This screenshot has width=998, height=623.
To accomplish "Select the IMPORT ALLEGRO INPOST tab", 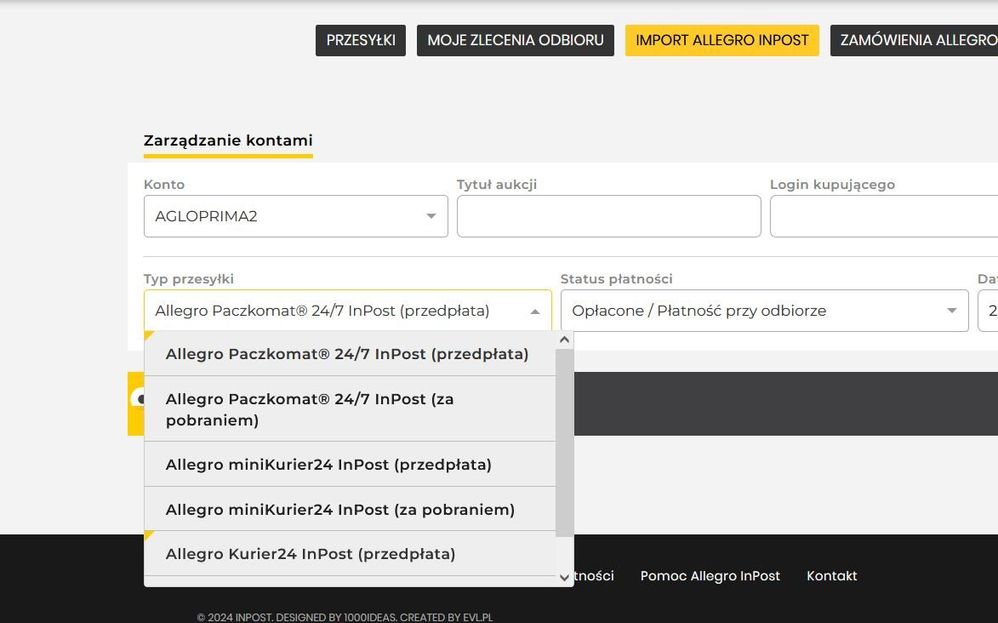I will [722, 40].
